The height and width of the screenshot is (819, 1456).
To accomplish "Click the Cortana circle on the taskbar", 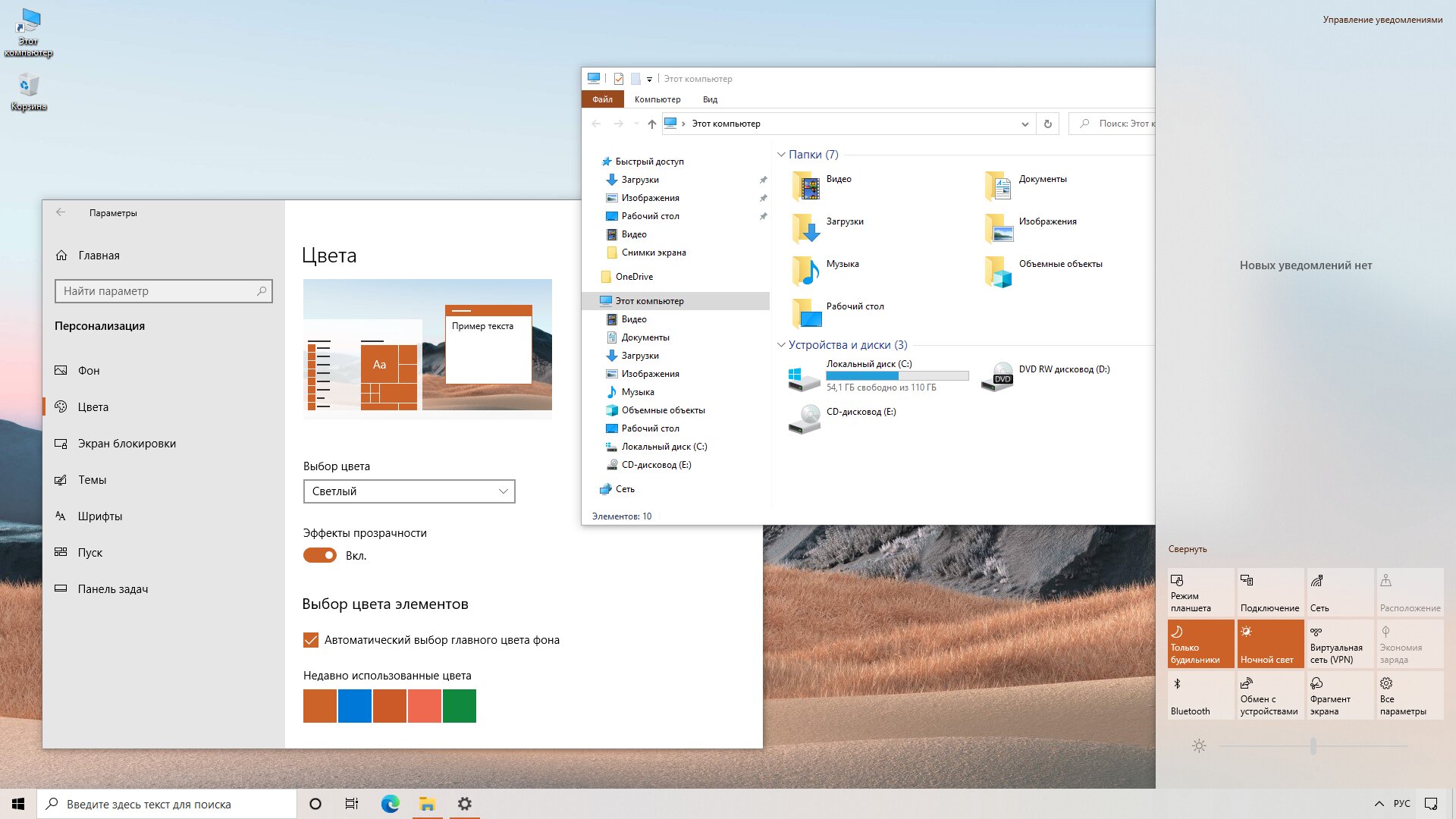I will [x=315, y=804].
